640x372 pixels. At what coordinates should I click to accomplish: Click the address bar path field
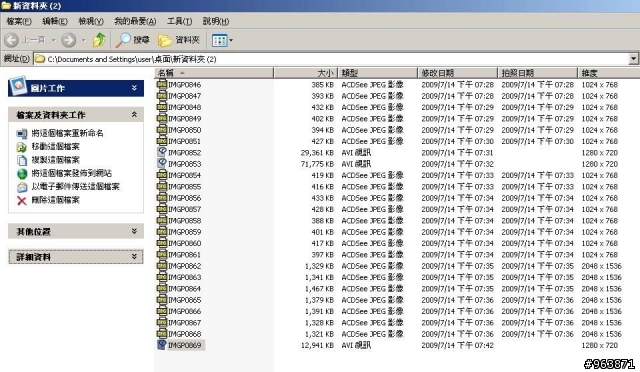(331, 59)
